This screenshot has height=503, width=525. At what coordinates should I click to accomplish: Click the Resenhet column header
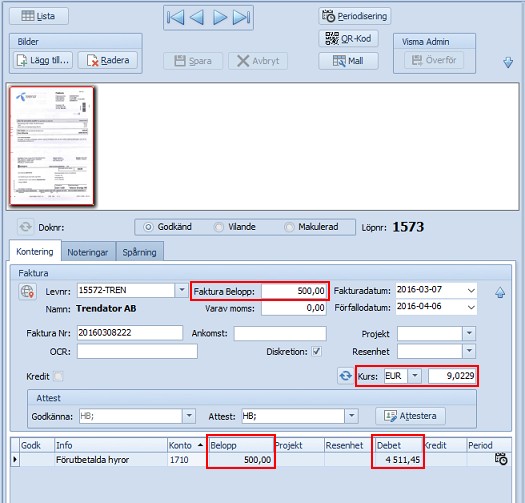point(349,445)
